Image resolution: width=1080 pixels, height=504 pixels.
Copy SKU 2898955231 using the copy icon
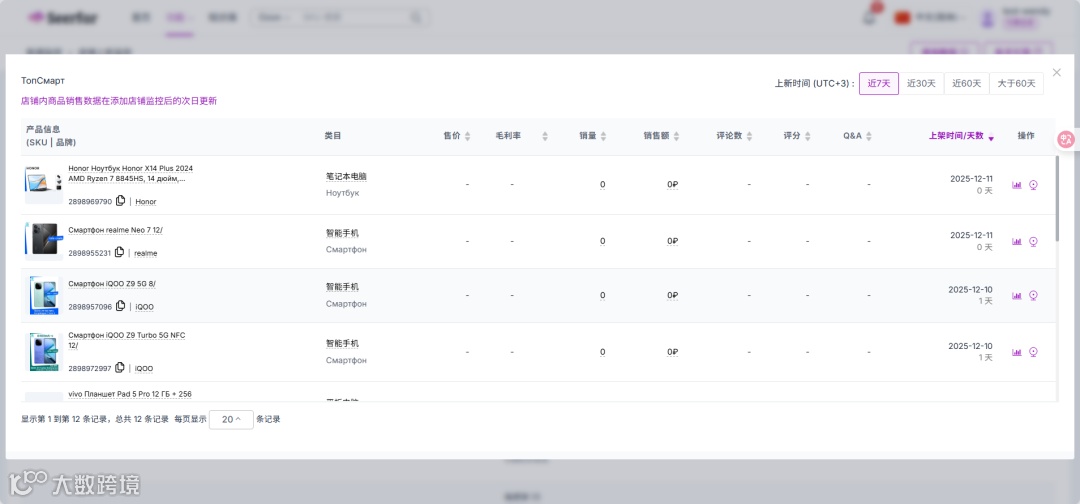pos(119,252)
